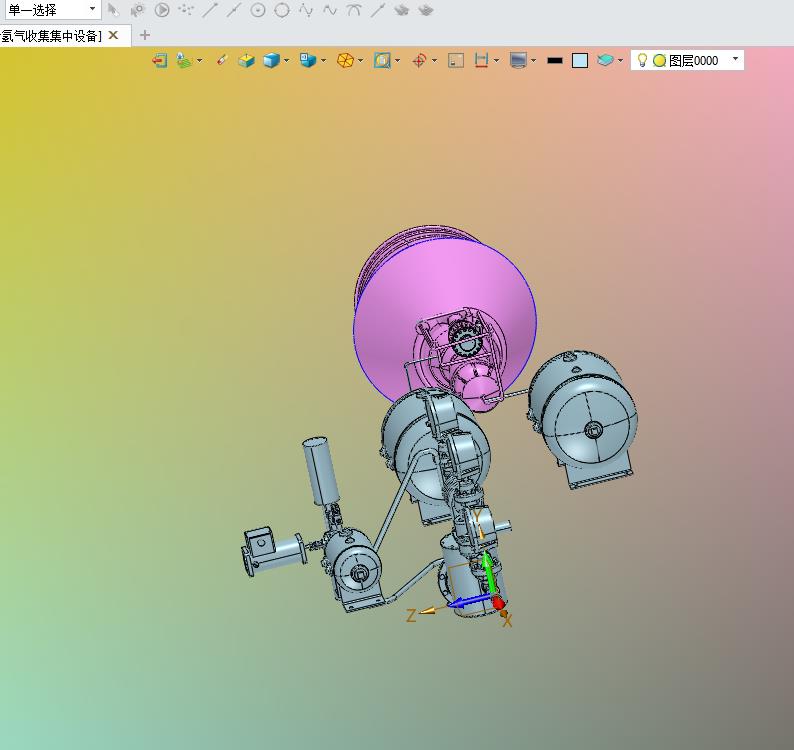Select the scattered points pick icon

(x=186, y=10)
